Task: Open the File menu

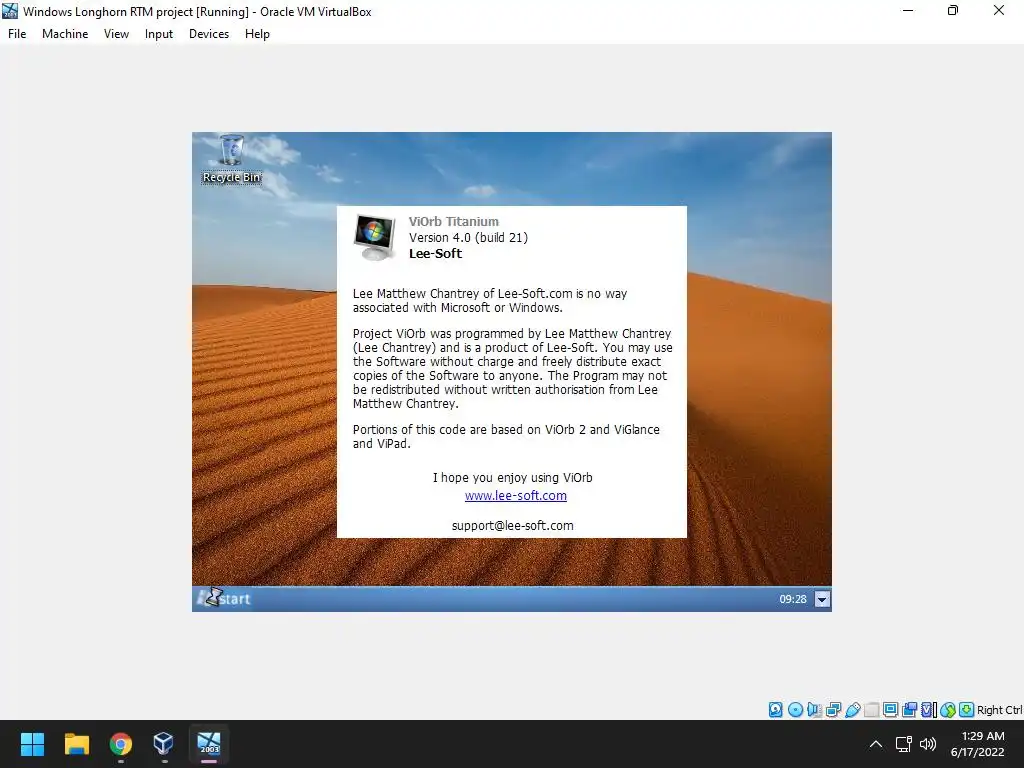Action: pyautogui.click(x=17, y=34)
